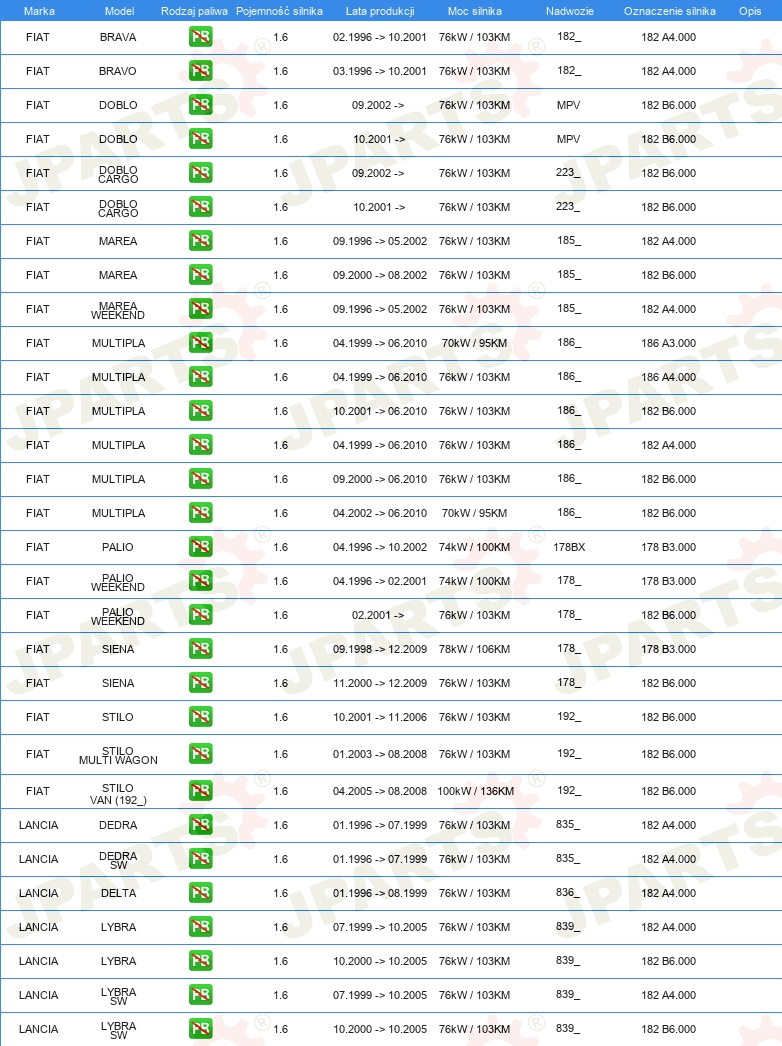Click fuel icon in STILO 10.2001 row
Image resolution: width=782 pixels, height=1046 pixels.
click(x=200, y=717)
